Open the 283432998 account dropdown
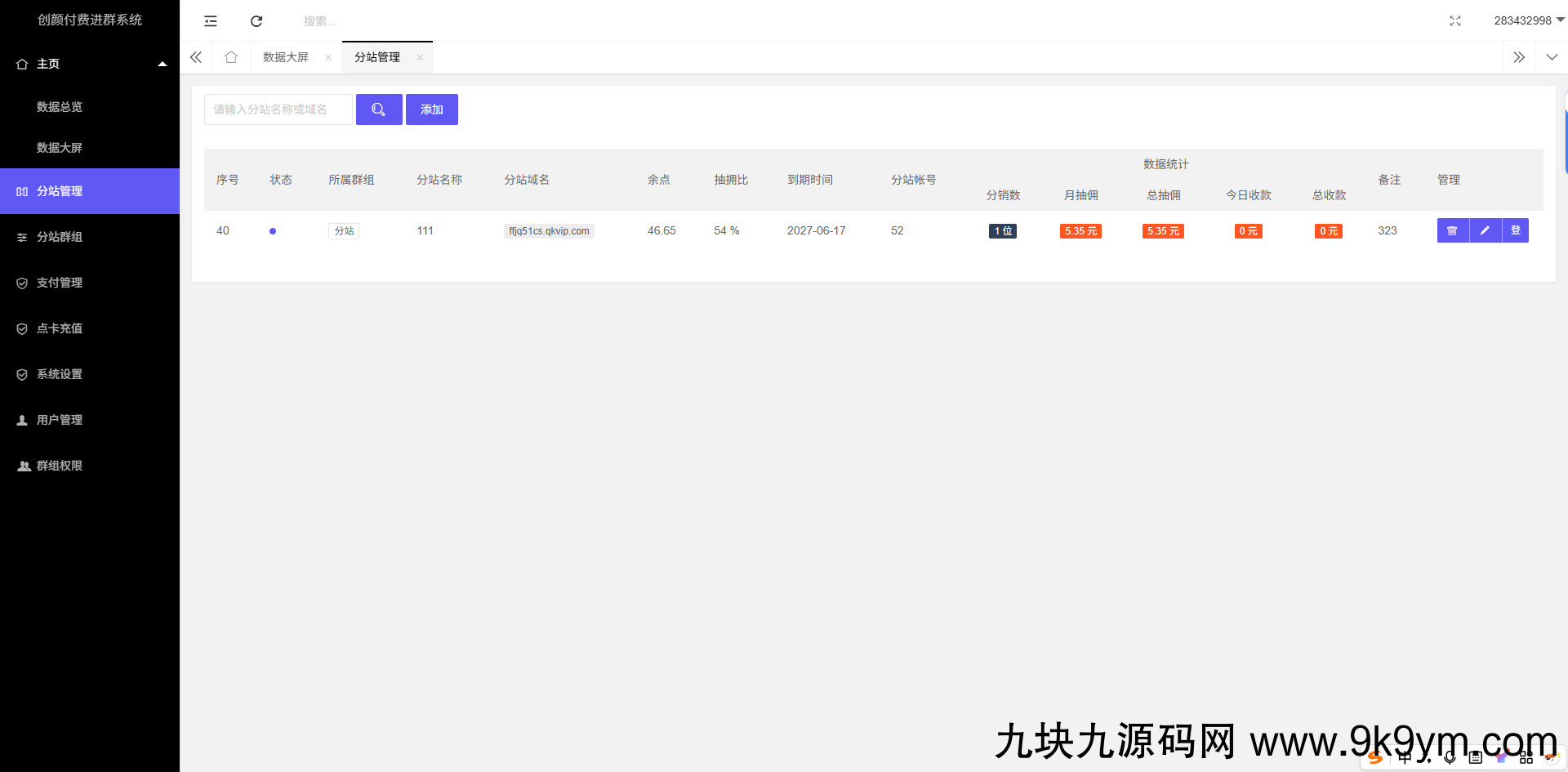 pyautogui.click(x=1528, y=20)
